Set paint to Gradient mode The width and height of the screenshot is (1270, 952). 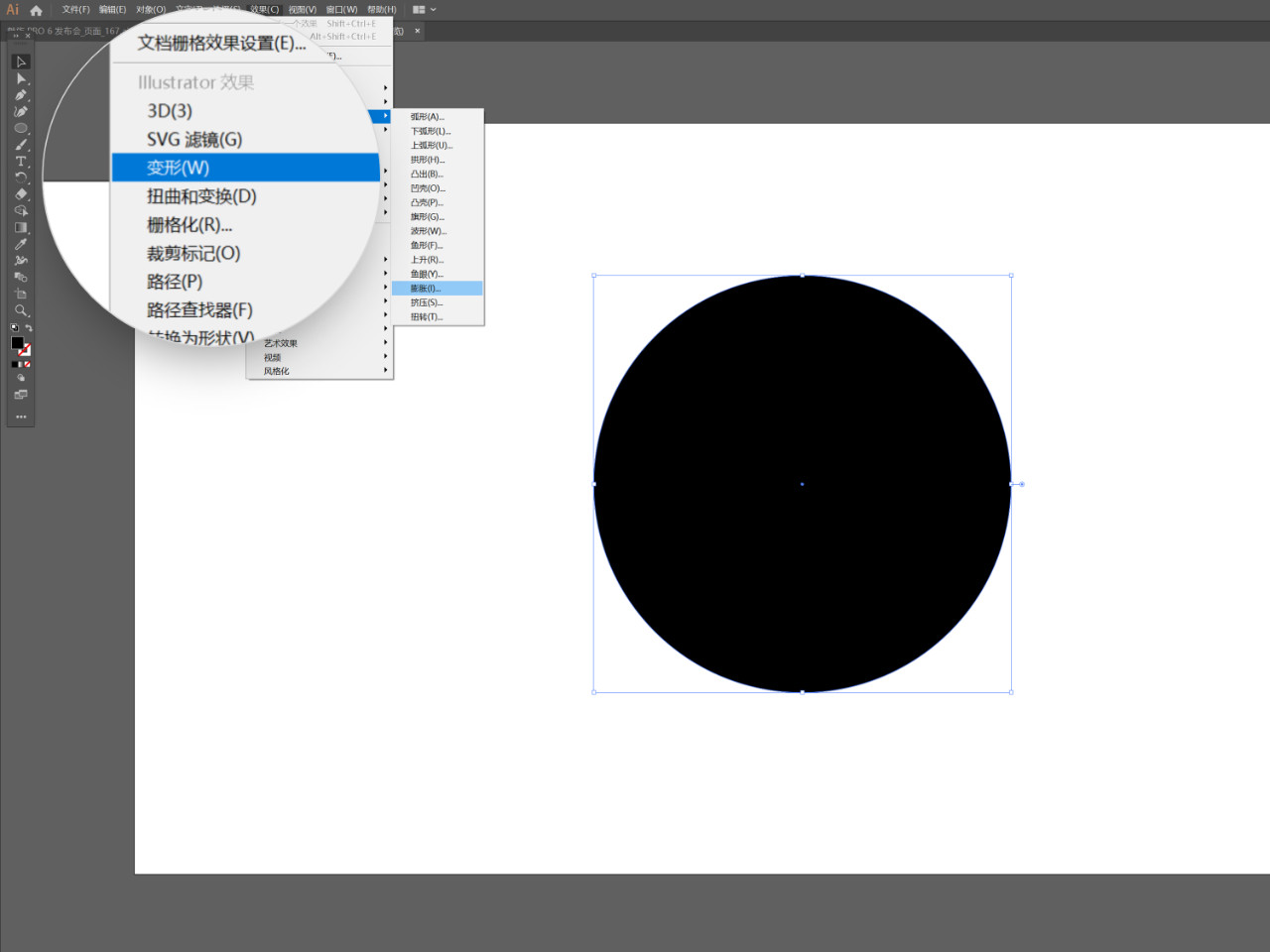(x=21, y=364)
